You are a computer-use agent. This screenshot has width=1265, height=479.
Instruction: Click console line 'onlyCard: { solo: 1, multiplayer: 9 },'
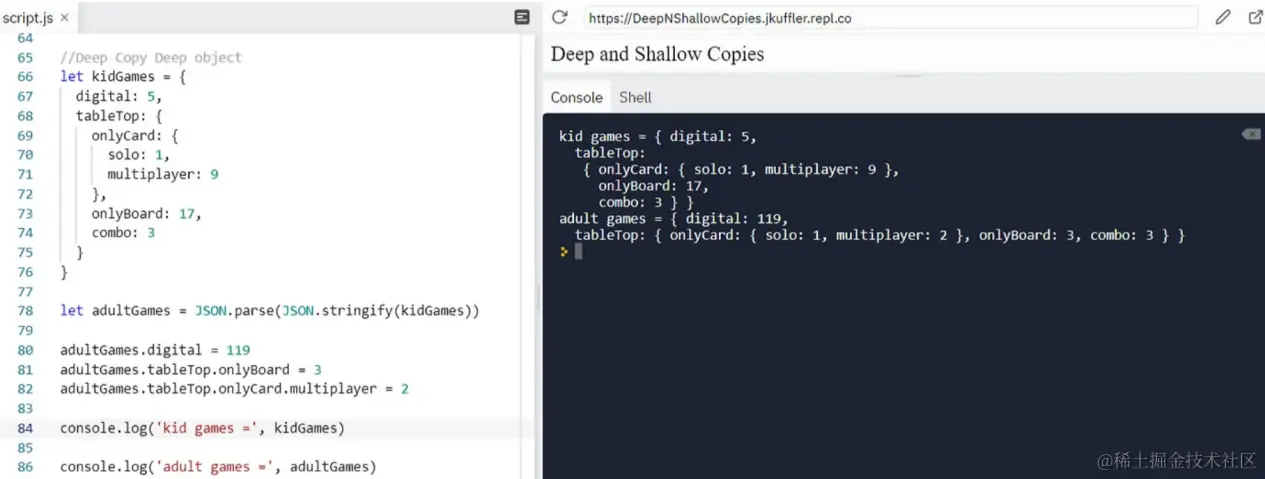click(x=741, y=170)
